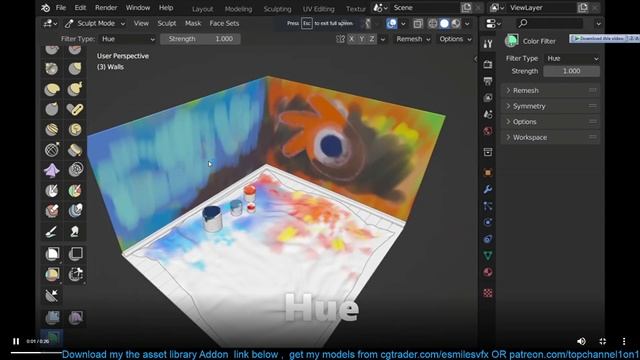Expand the Remesh panel
The height and width of the screenshot is (360, 640).
[x=550, y=90]
